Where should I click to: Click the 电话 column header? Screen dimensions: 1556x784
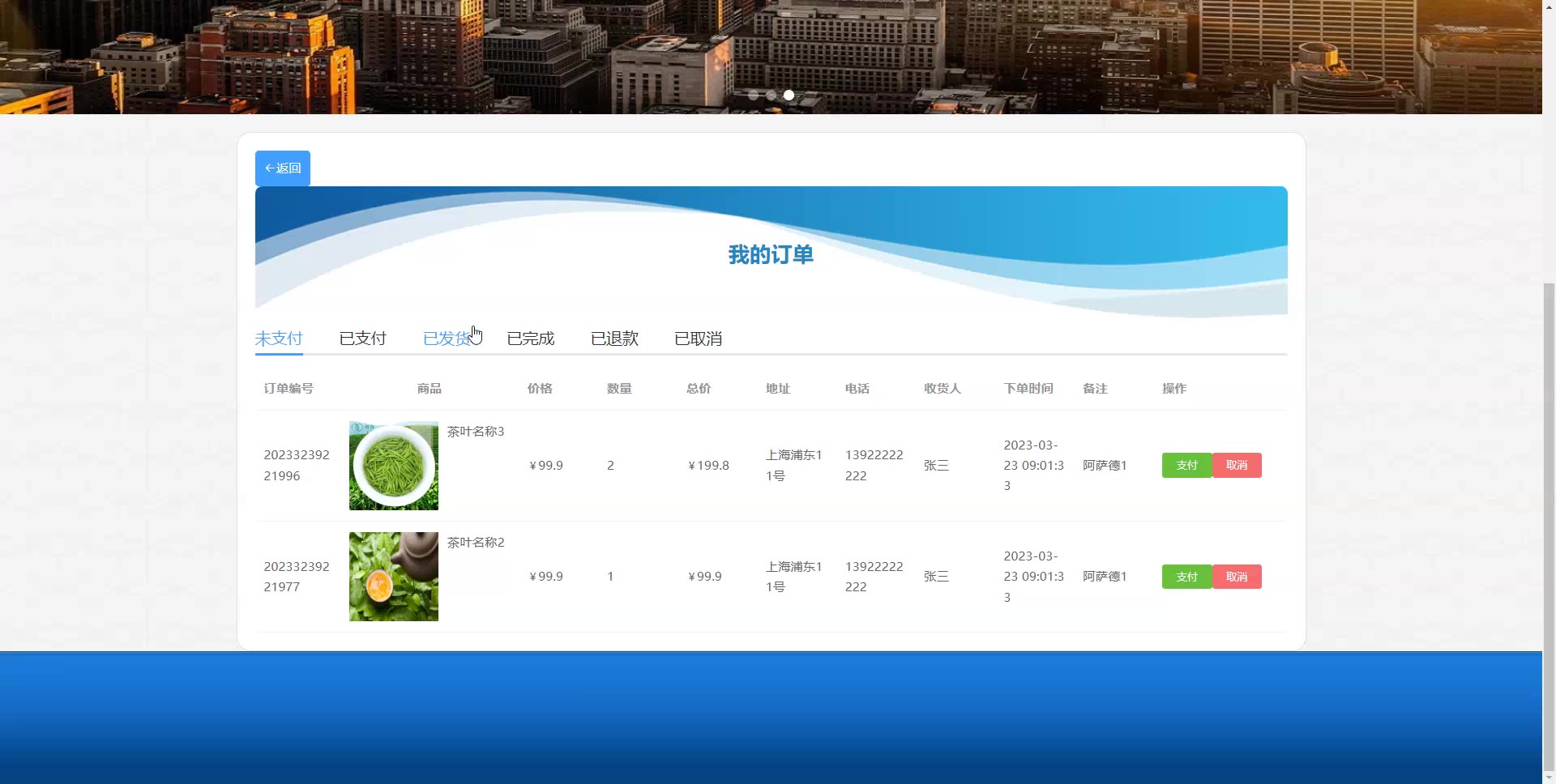tap(857, 389)
